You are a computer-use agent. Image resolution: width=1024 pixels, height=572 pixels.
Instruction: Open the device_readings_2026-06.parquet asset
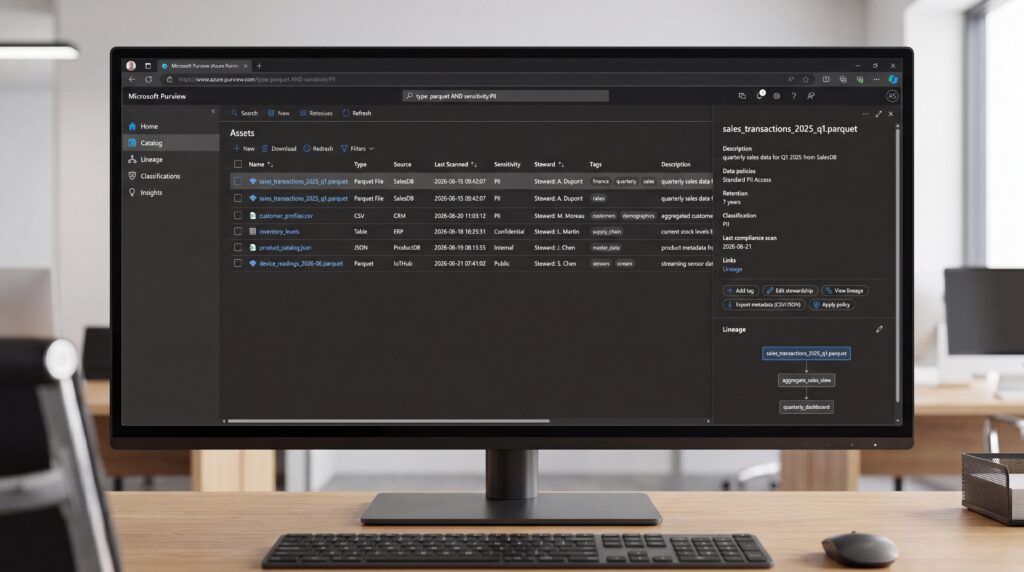point(301,264)
